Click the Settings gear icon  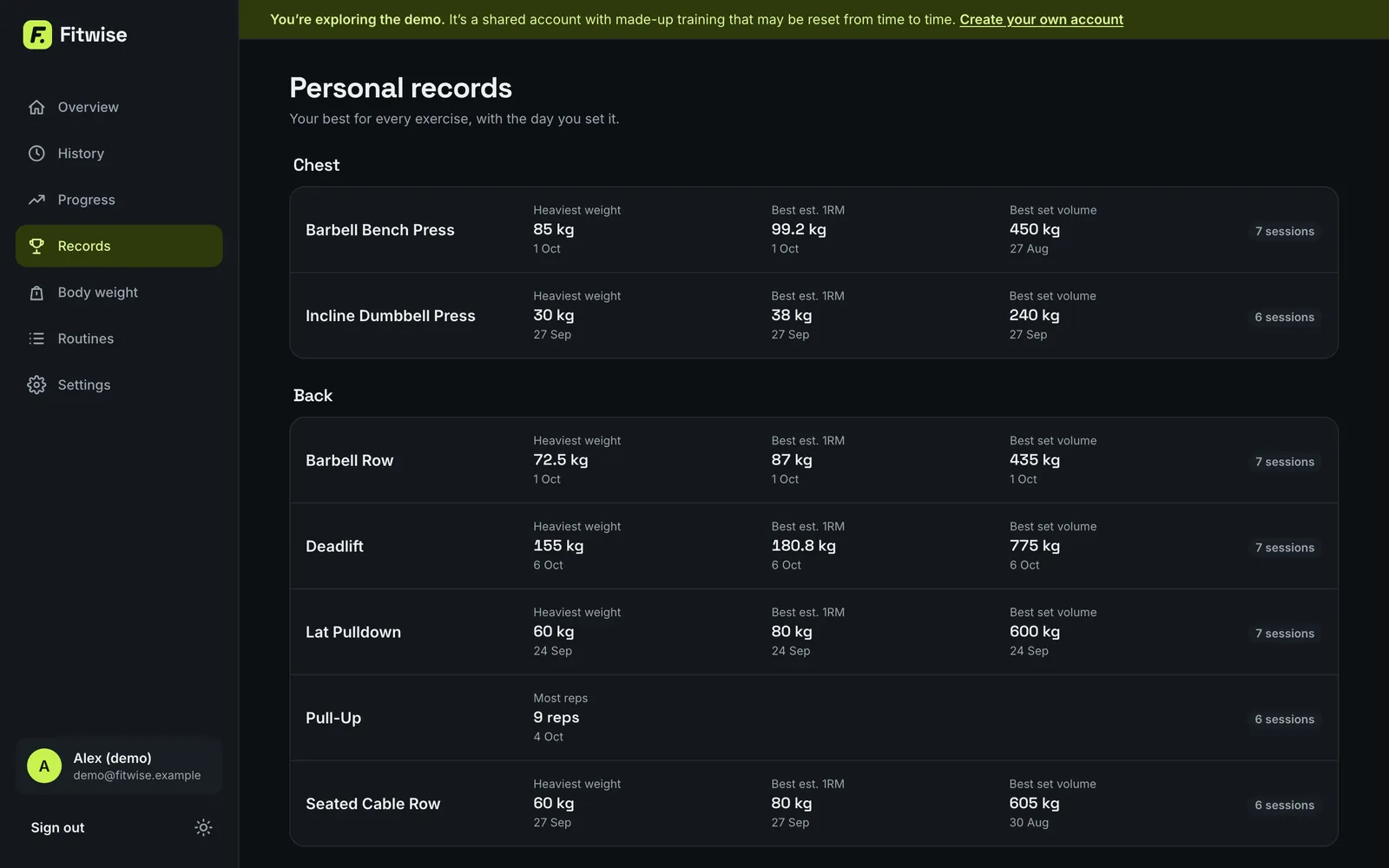(x=36, y=385)
